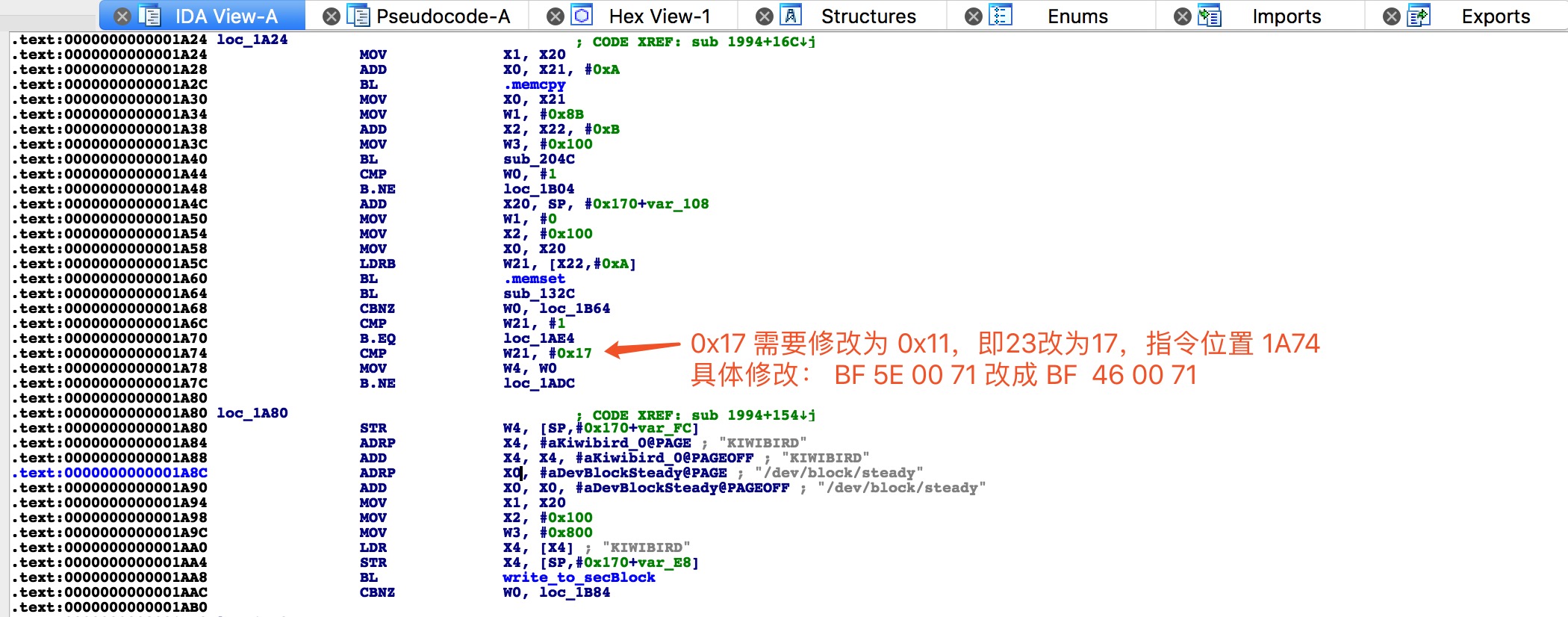This screenshot has width=1568, height=617.
Task: Click aKiwibird_0@PAGEOFF operand
Action: [x=665, y=458]
